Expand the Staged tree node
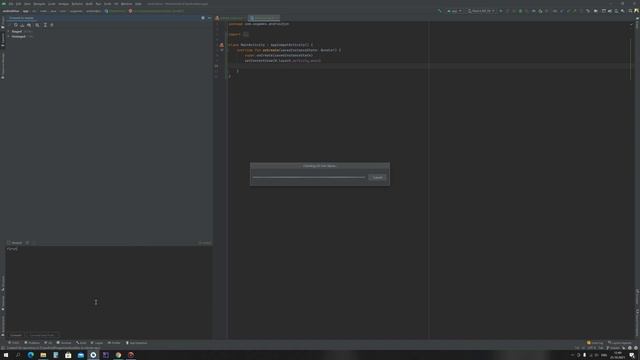Screen dimensions: 640x360 click(x=9, y=31)
